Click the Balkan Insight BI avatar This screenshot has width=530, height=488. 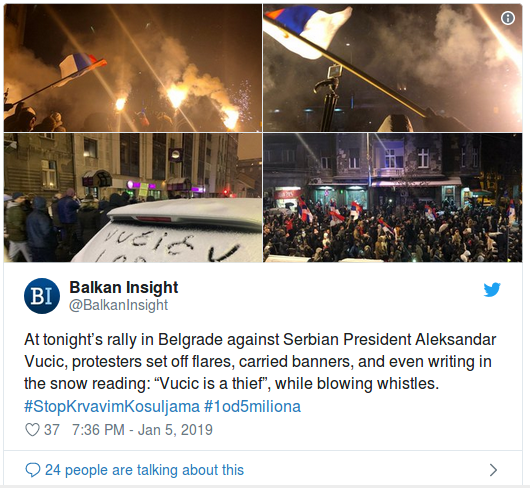tap(42, 296)
